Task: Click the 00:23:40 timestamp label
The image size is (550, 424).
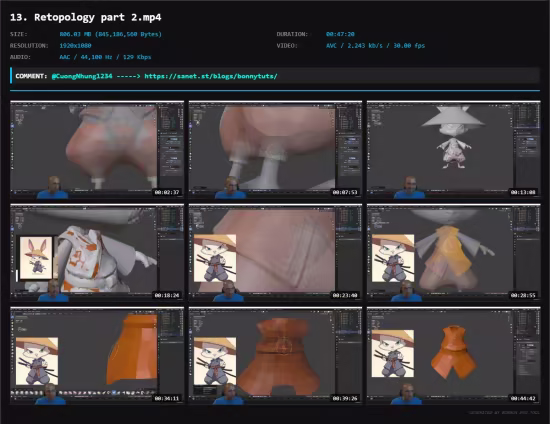Action: pos(345,295)
